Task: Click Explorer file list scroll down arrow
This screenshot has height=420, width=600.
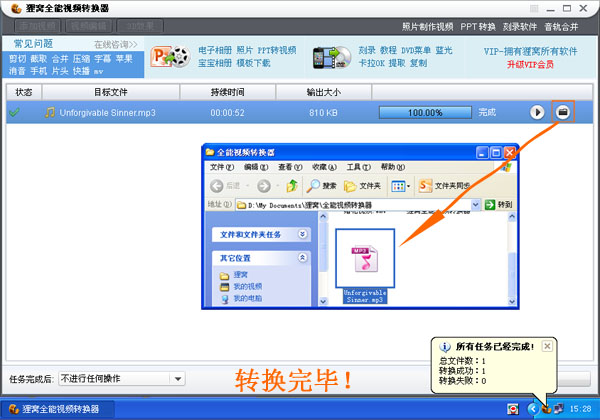Action: click(512, 301)
